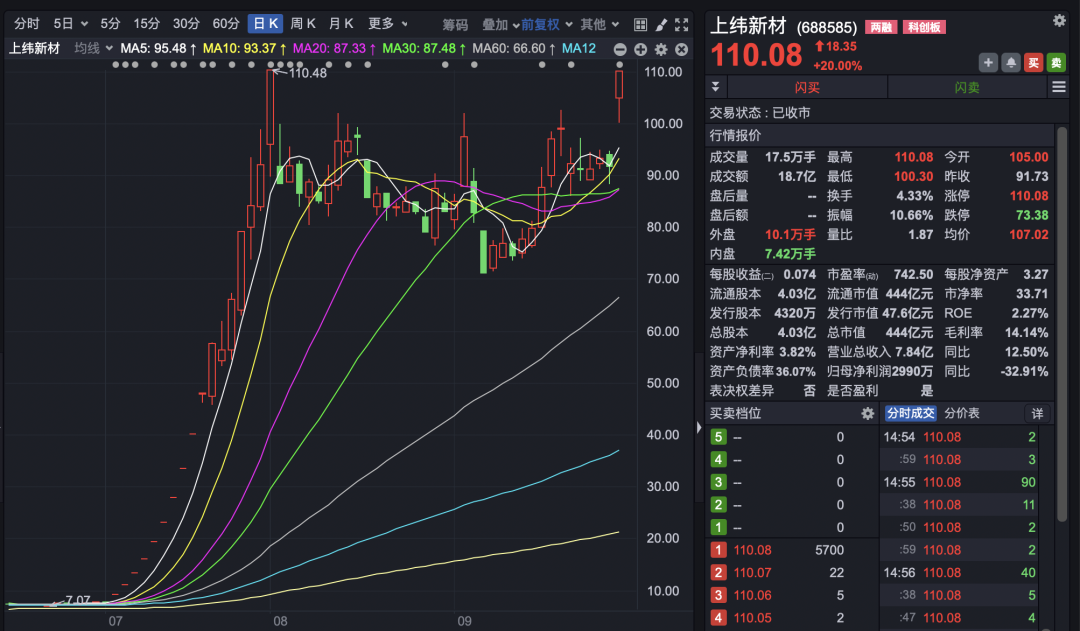The width and height of the screenshot is (1080, 631).
Task: Expand the 更多 period dropdown
Action: tap(386, 24)
